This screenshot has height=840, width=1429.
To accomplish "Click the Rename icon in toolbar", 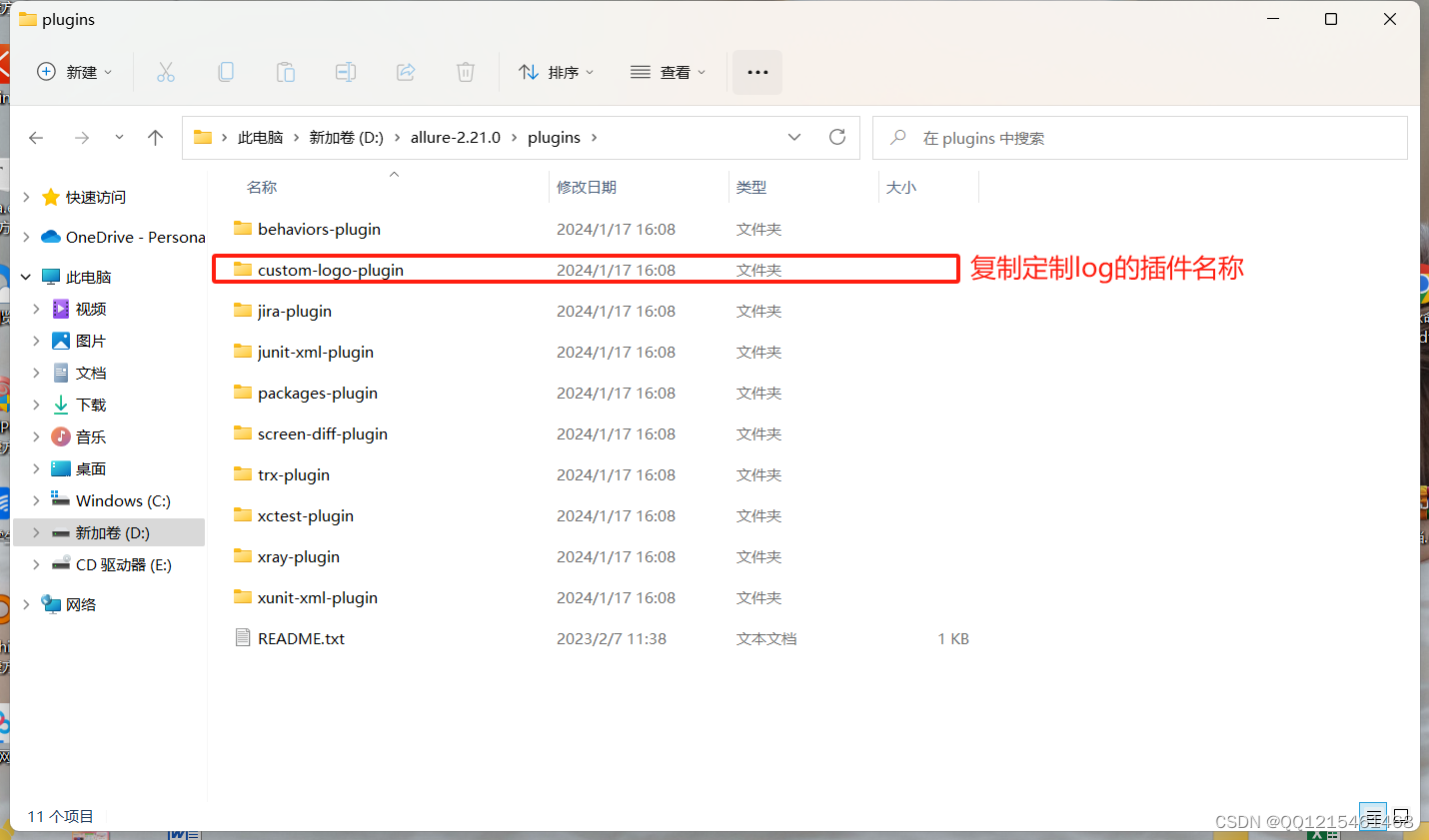I will tap(346, 72).
